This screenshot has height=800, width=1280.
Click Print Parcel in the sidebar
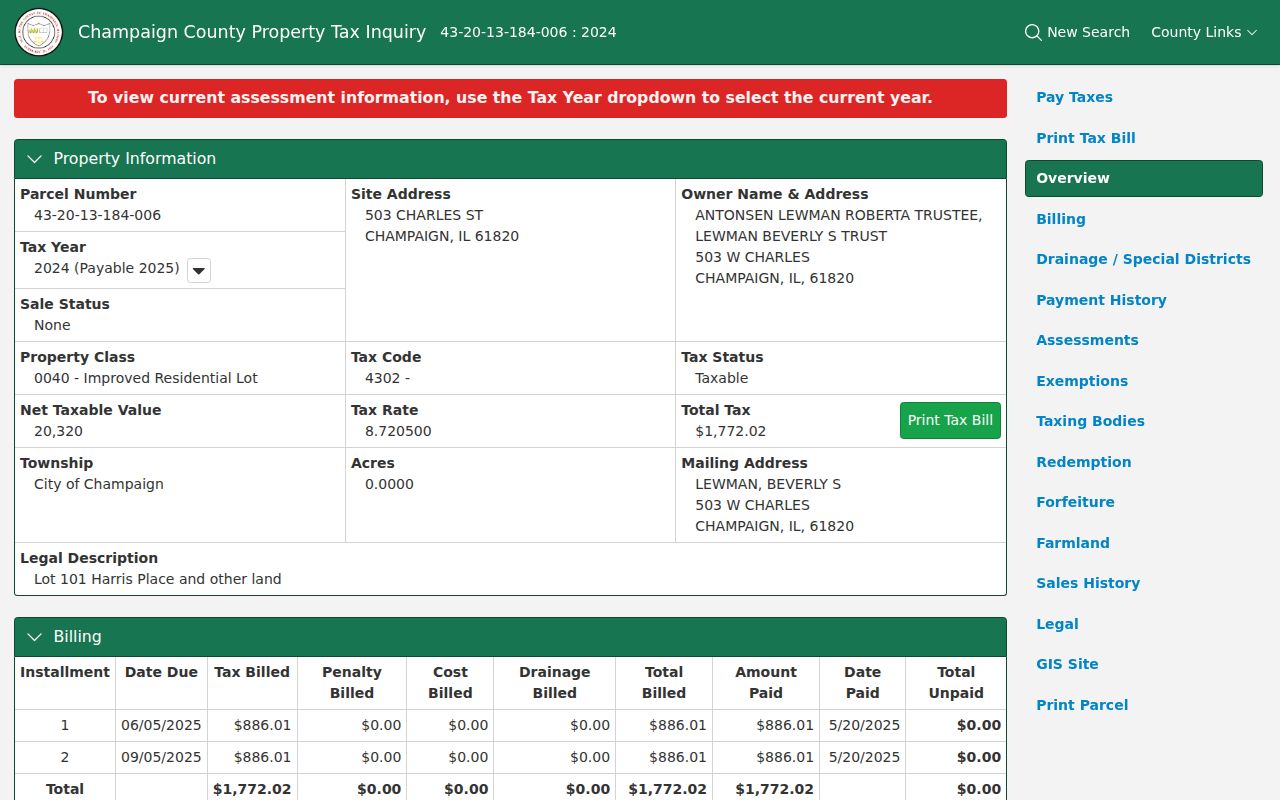[1082, 705]
